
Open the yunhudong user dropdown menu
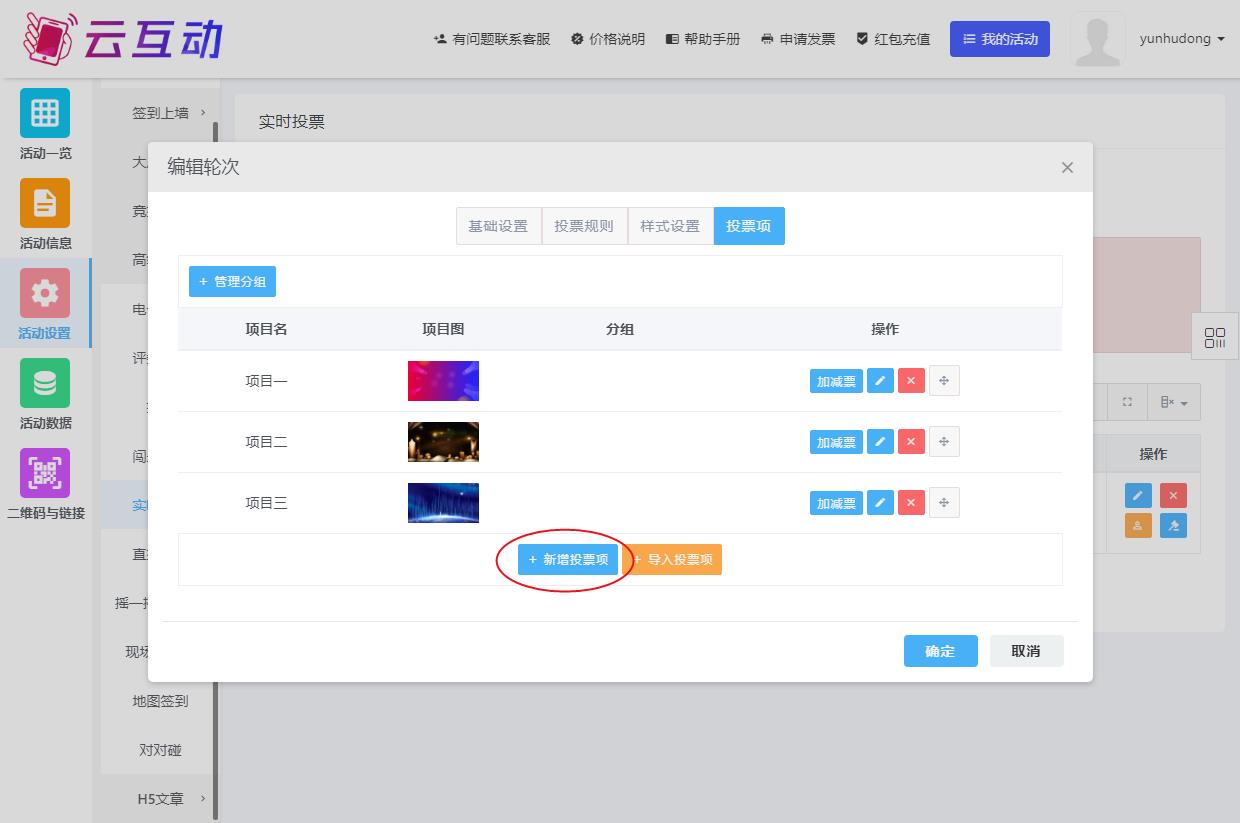1181,39
